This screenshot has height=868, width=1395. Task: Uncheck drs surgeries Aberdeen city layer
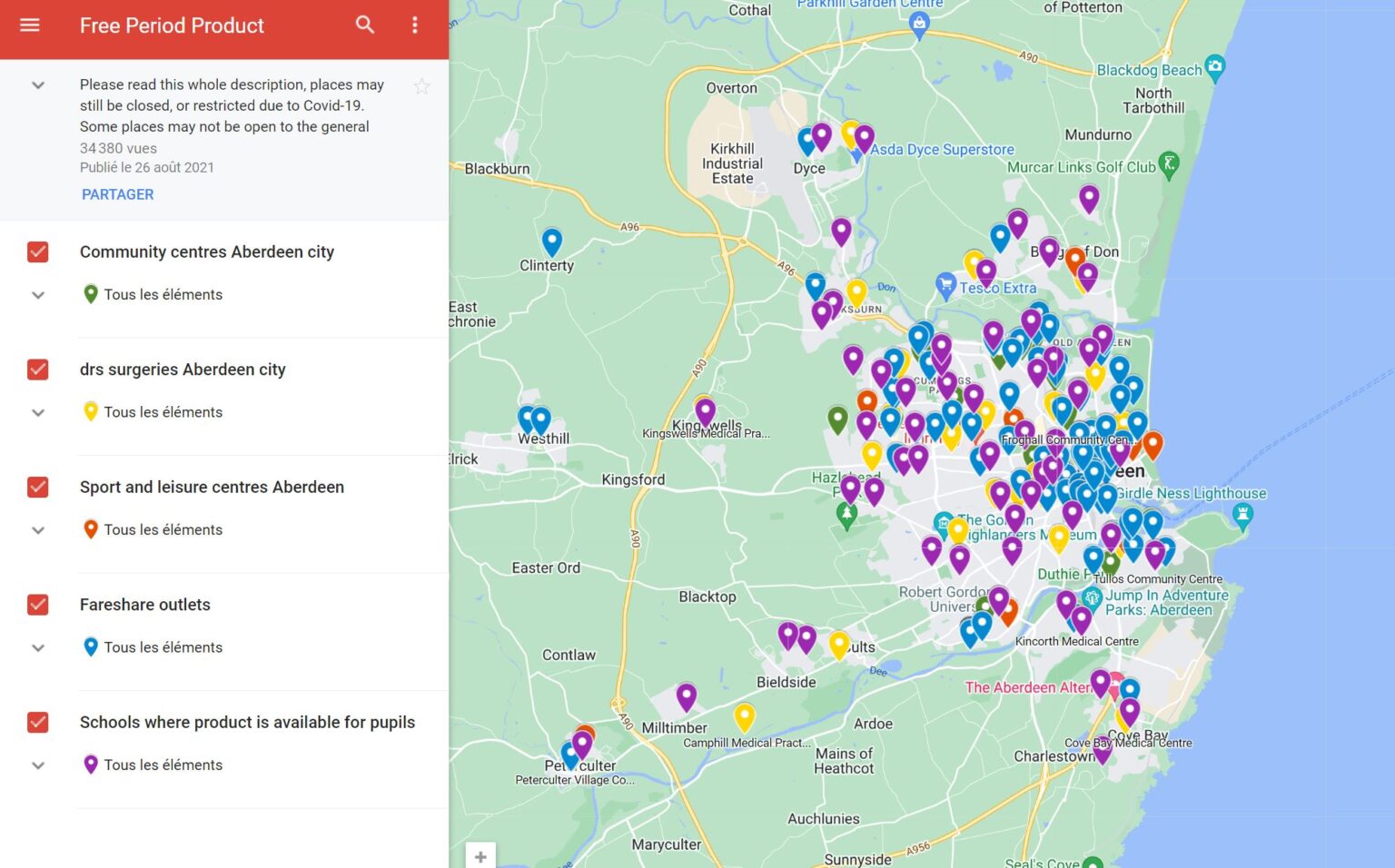[x=38, y=370]
